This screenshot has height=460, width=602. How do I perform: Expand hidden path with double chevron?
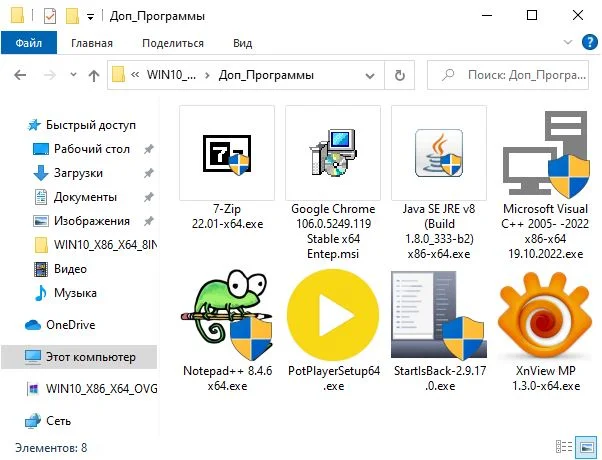point(135,74)
